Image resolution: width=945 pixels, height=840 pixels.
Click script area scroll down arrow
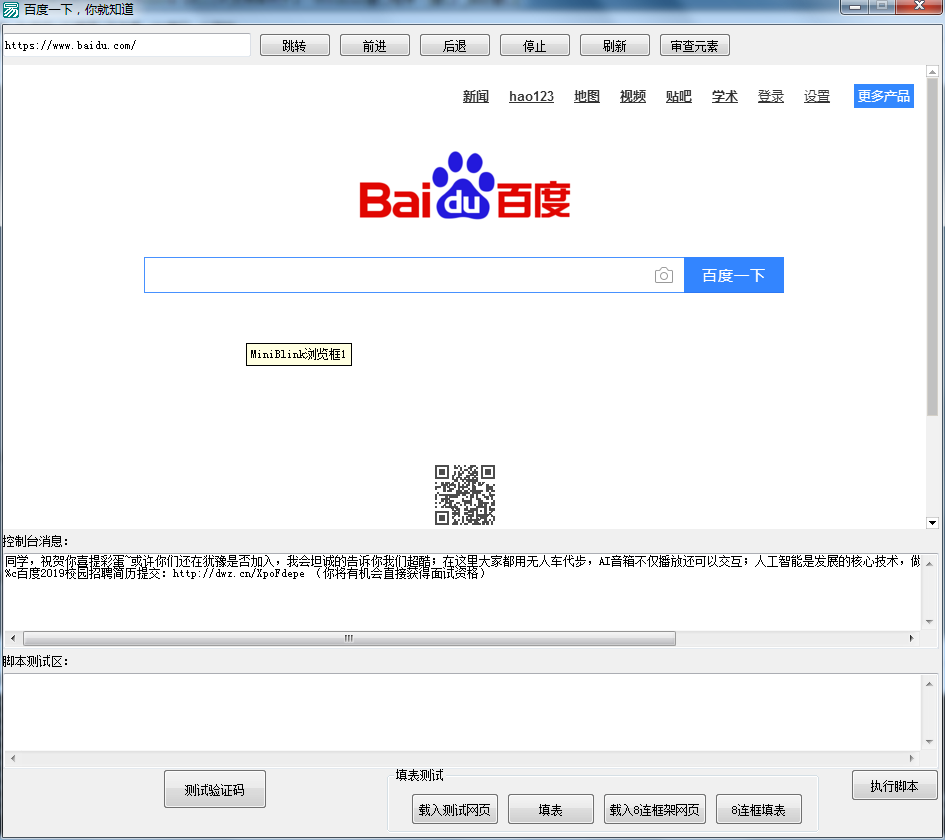pyautogui.click(x=929, y=742)
